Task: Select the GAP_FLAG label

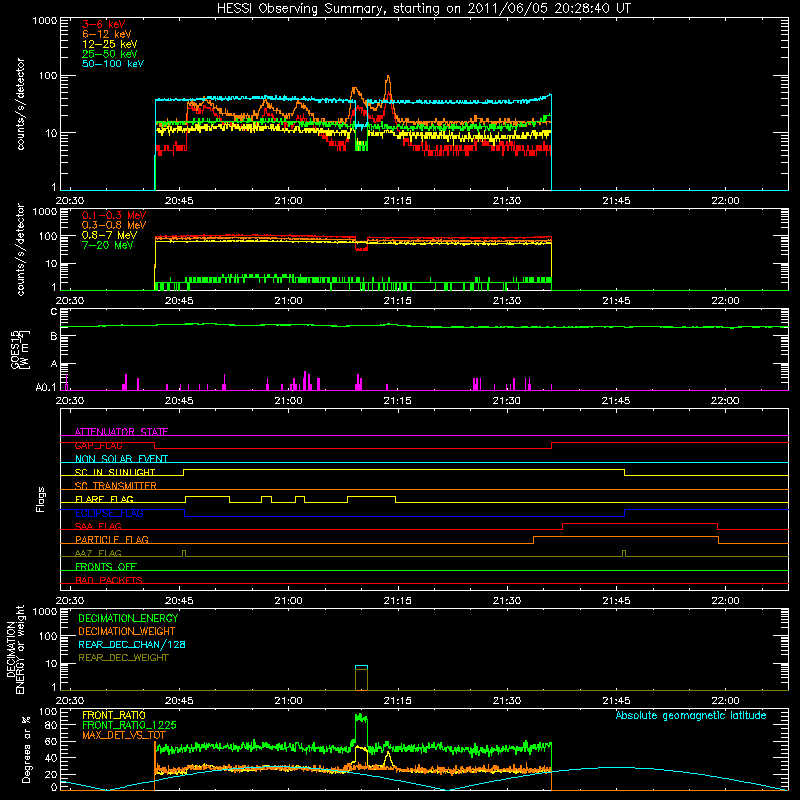Action: point(98,445)
